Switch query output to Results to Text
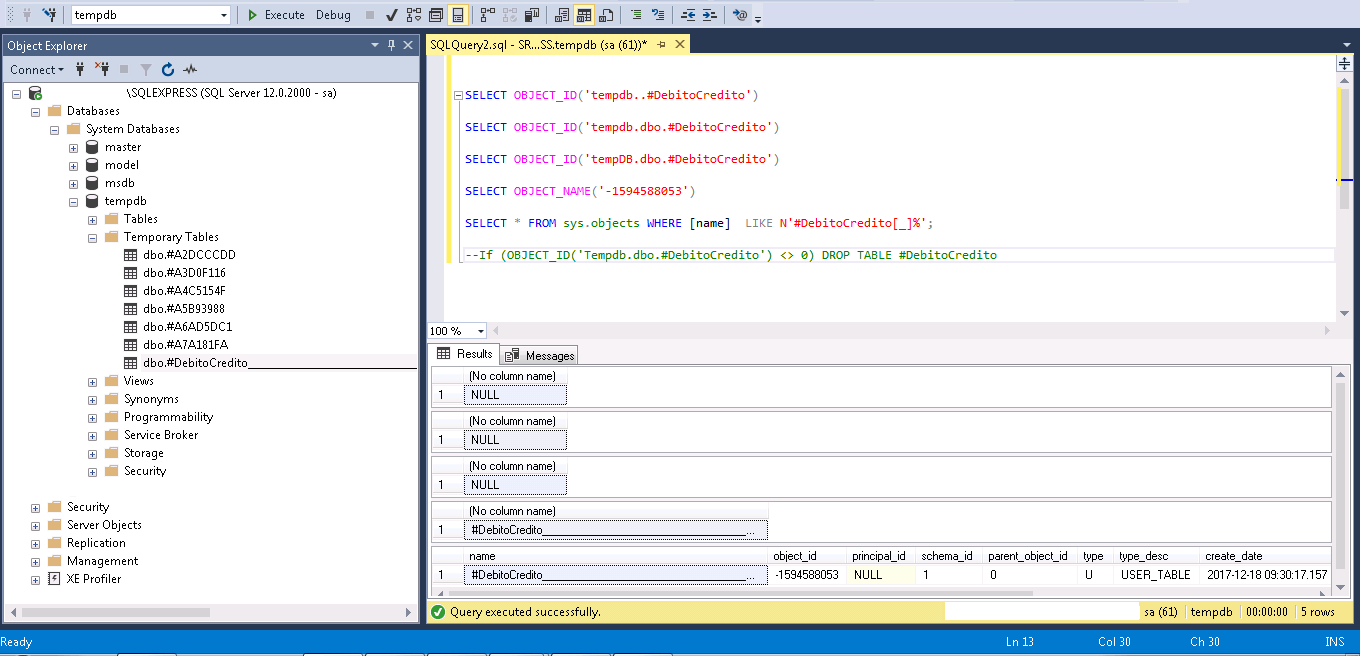The width and height of the screenshot is (1364, 656). pyautogui.click(x=560, y=14)
